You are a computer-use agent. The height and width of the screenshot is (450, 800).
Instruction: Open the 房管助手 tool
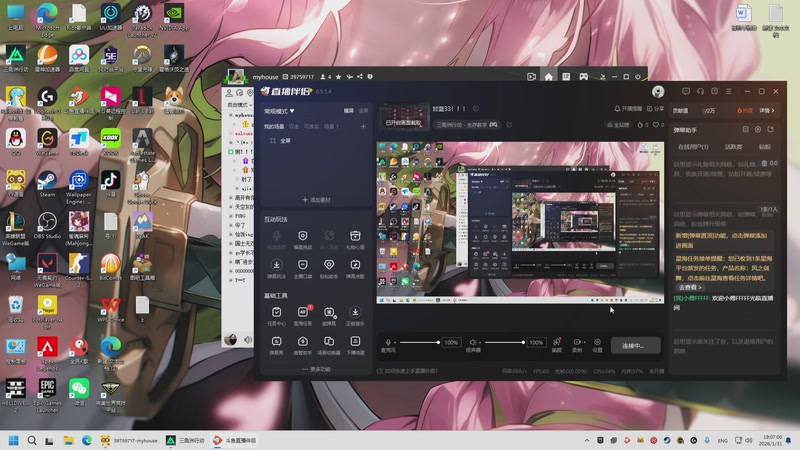click(303, 345)
